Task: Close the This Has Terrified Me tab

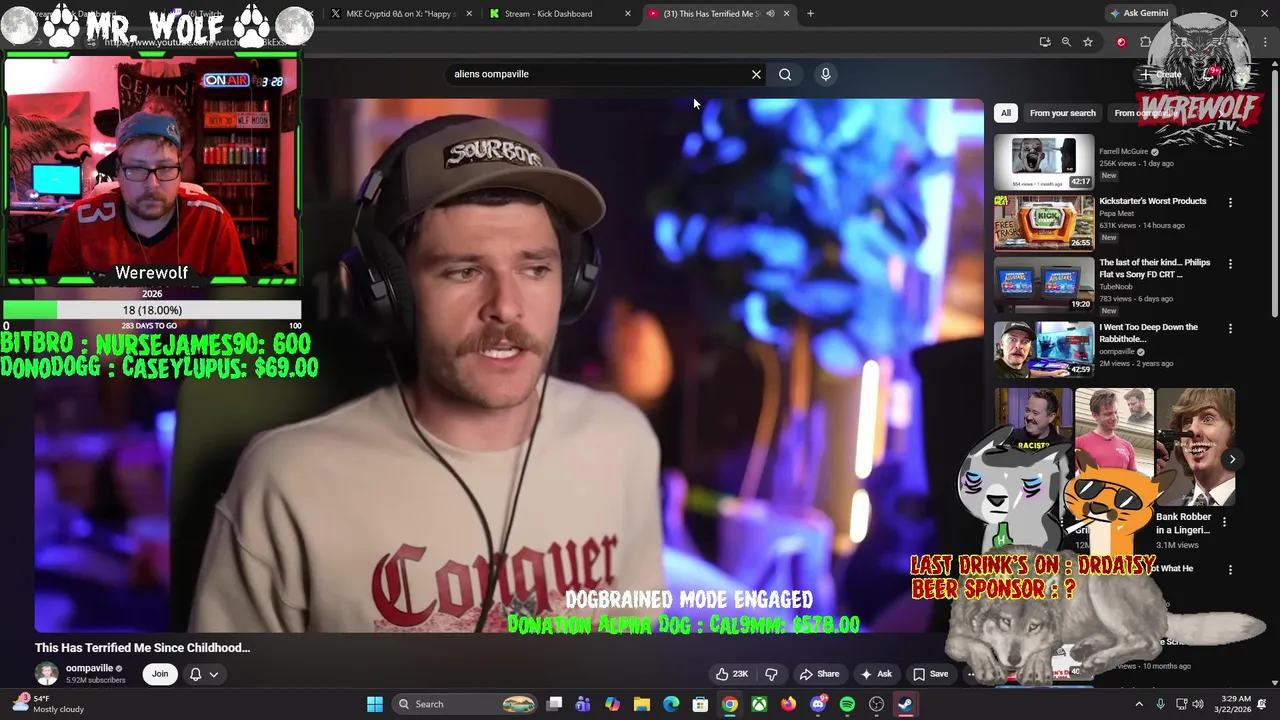Action: click(787, 14)
